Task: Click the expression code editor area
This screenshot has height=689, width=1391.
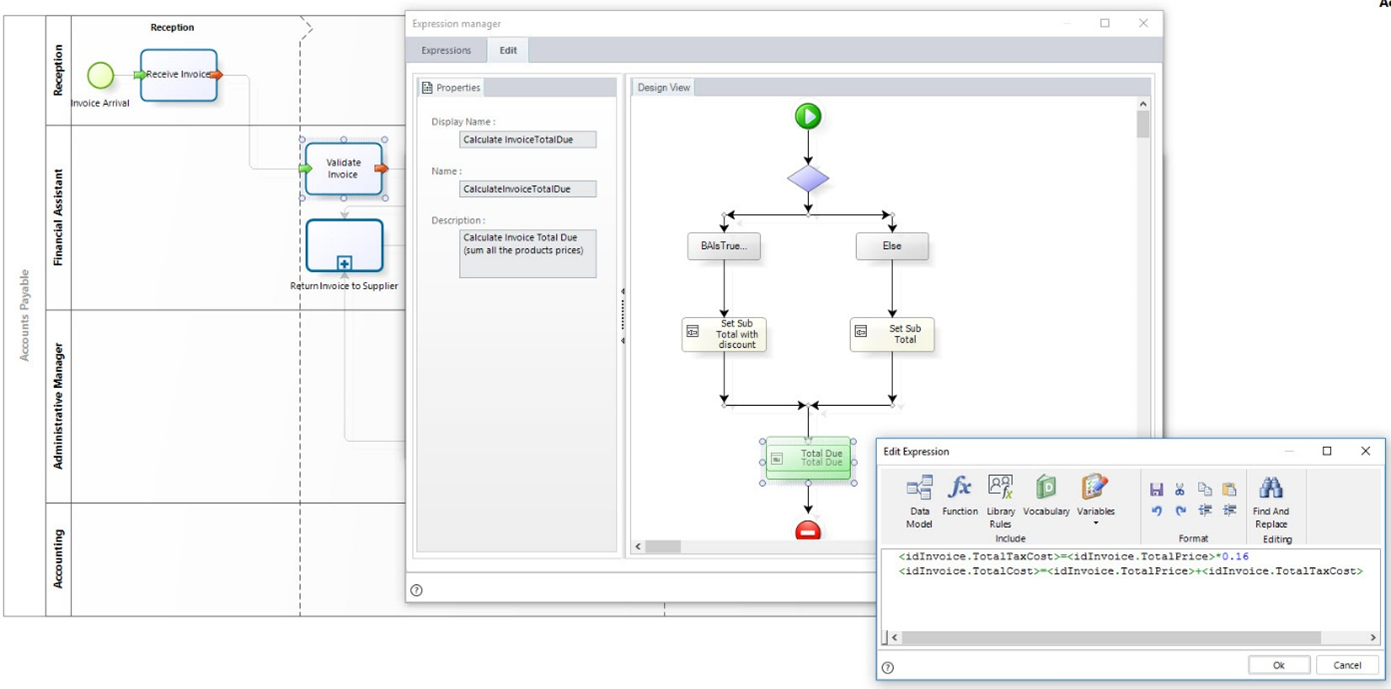Action: coord(1131,590)
